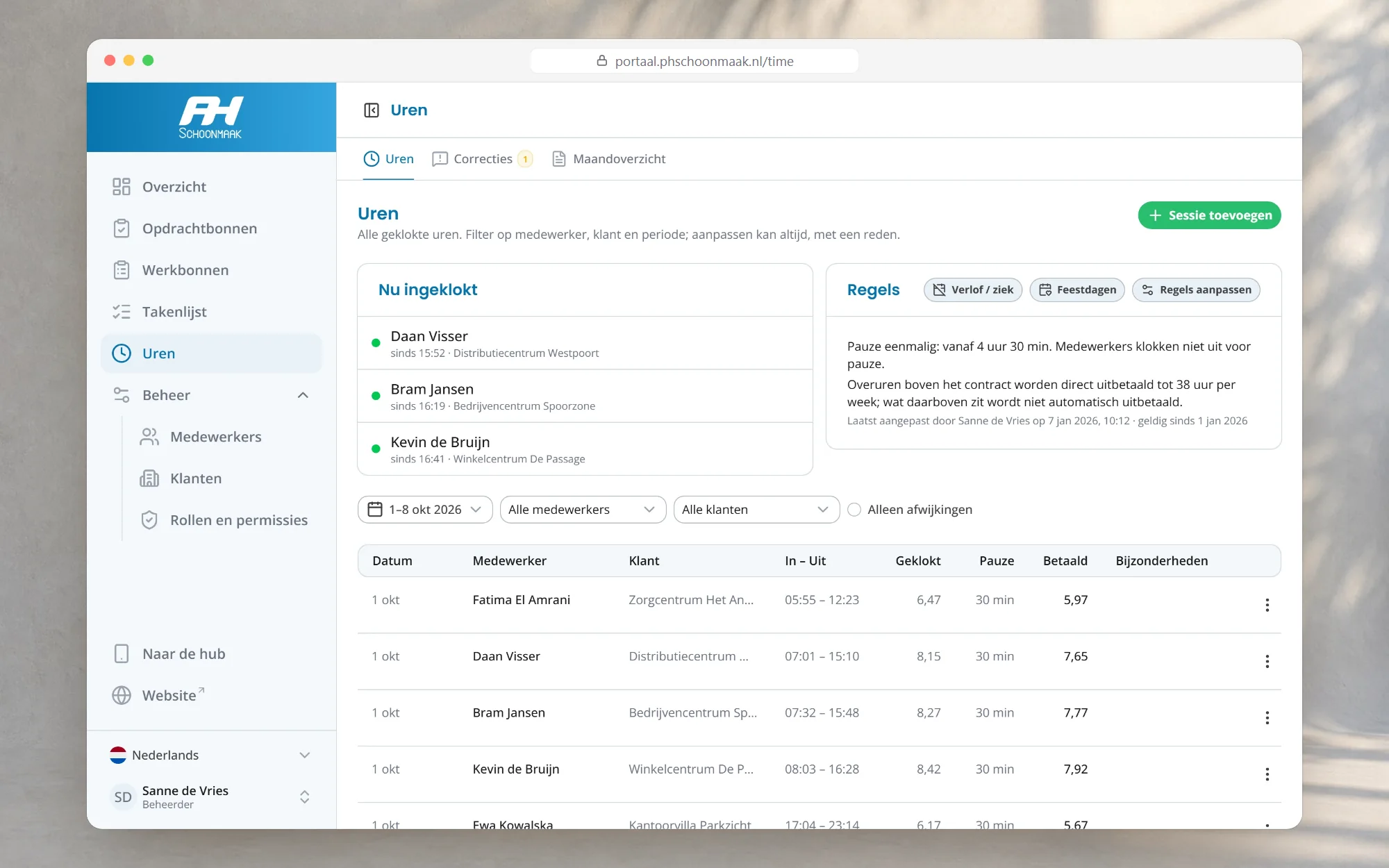Switch to the Correcties tab
This screenshot has width=1389, height=868.
(482, 159)
